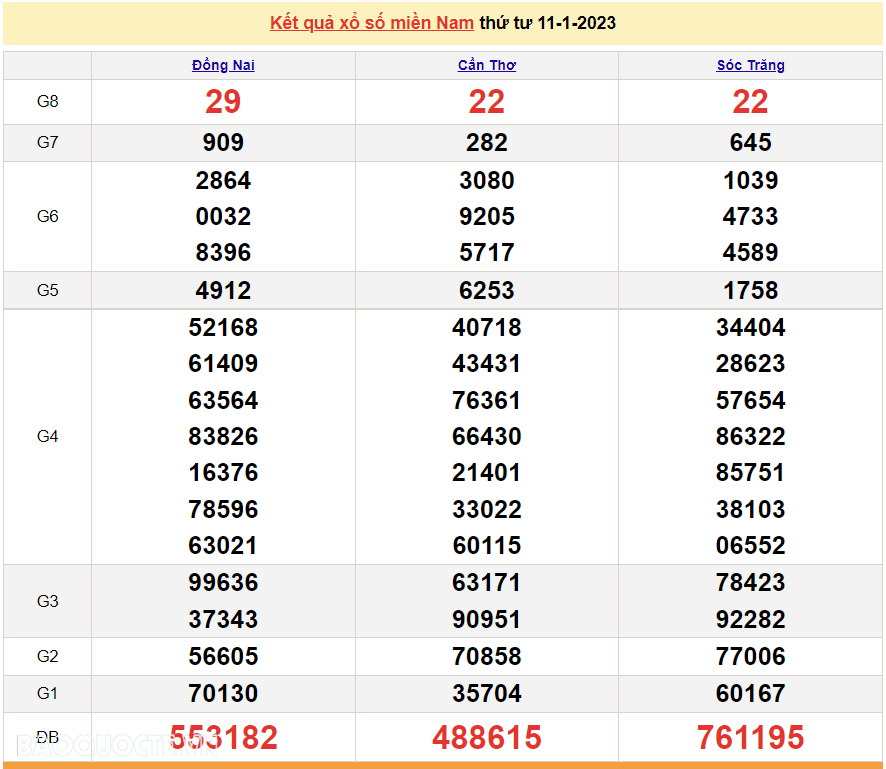886x769 pixels.
Task: Click the G7 number 909
Action: point(223,143)
